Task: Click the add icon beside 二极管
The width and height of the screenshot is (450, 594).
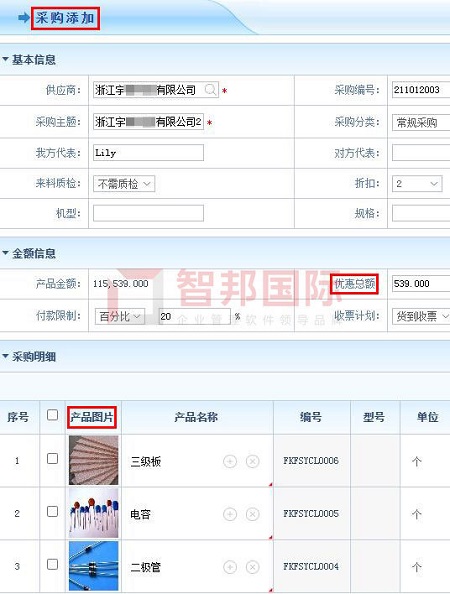Action: pyautogui.click(x=230, y=567)
